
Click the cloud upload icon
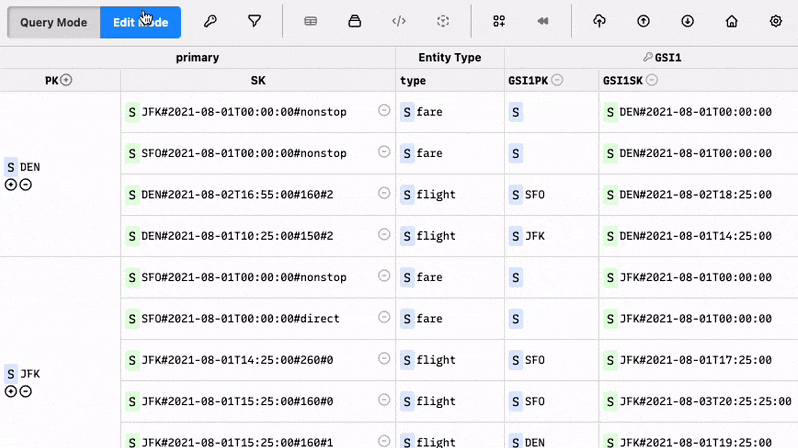[x=600, y=21]
